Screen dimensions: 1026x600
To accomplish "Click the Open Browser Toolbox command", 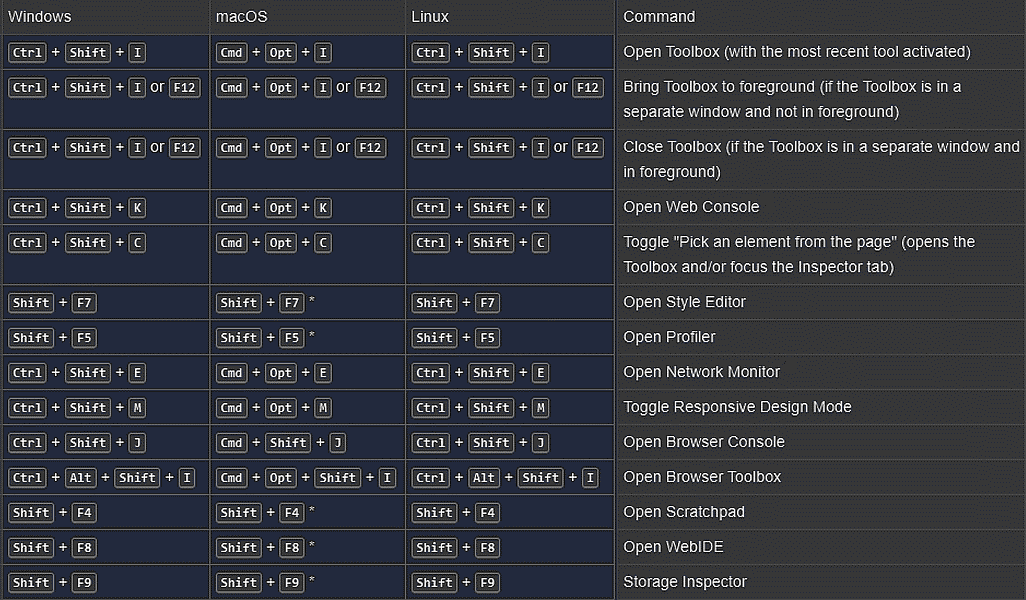I will click(x=702, y=477).
